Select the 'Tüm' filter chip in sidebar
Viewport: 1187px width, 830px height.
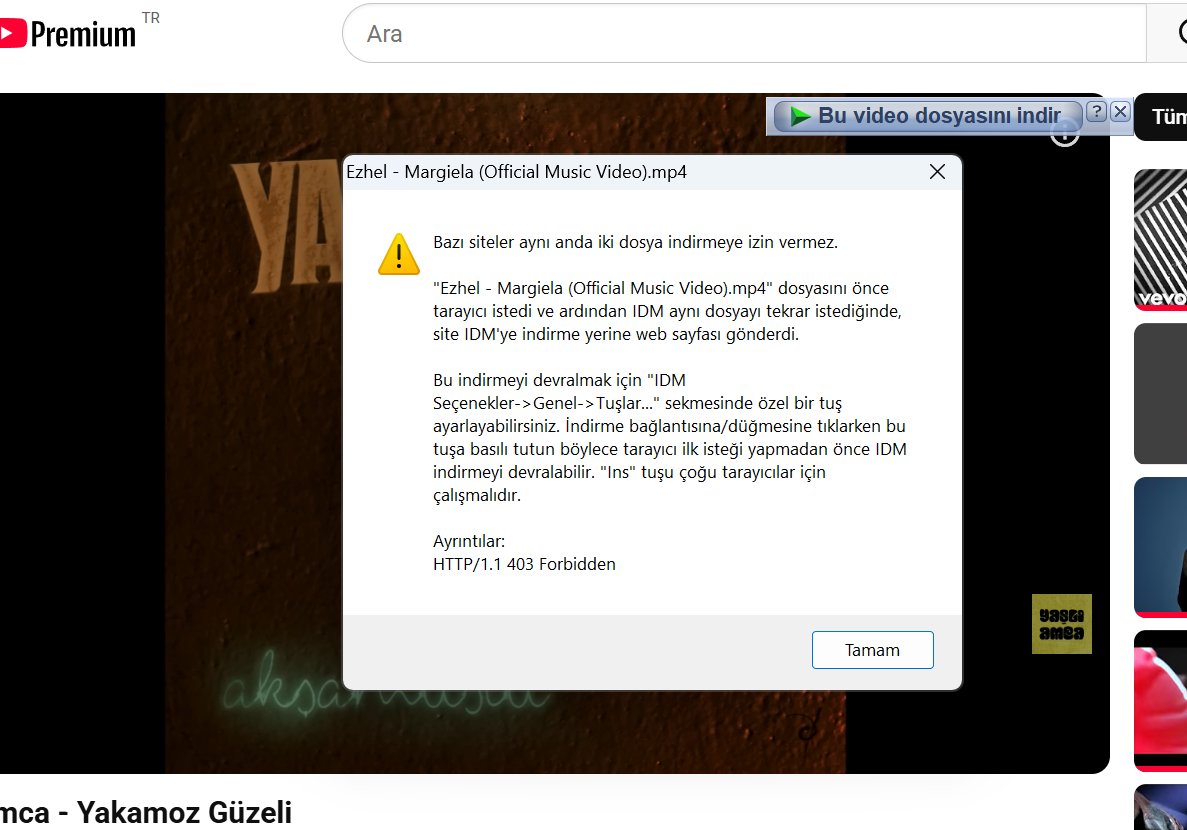click(x=1161, y=117)
